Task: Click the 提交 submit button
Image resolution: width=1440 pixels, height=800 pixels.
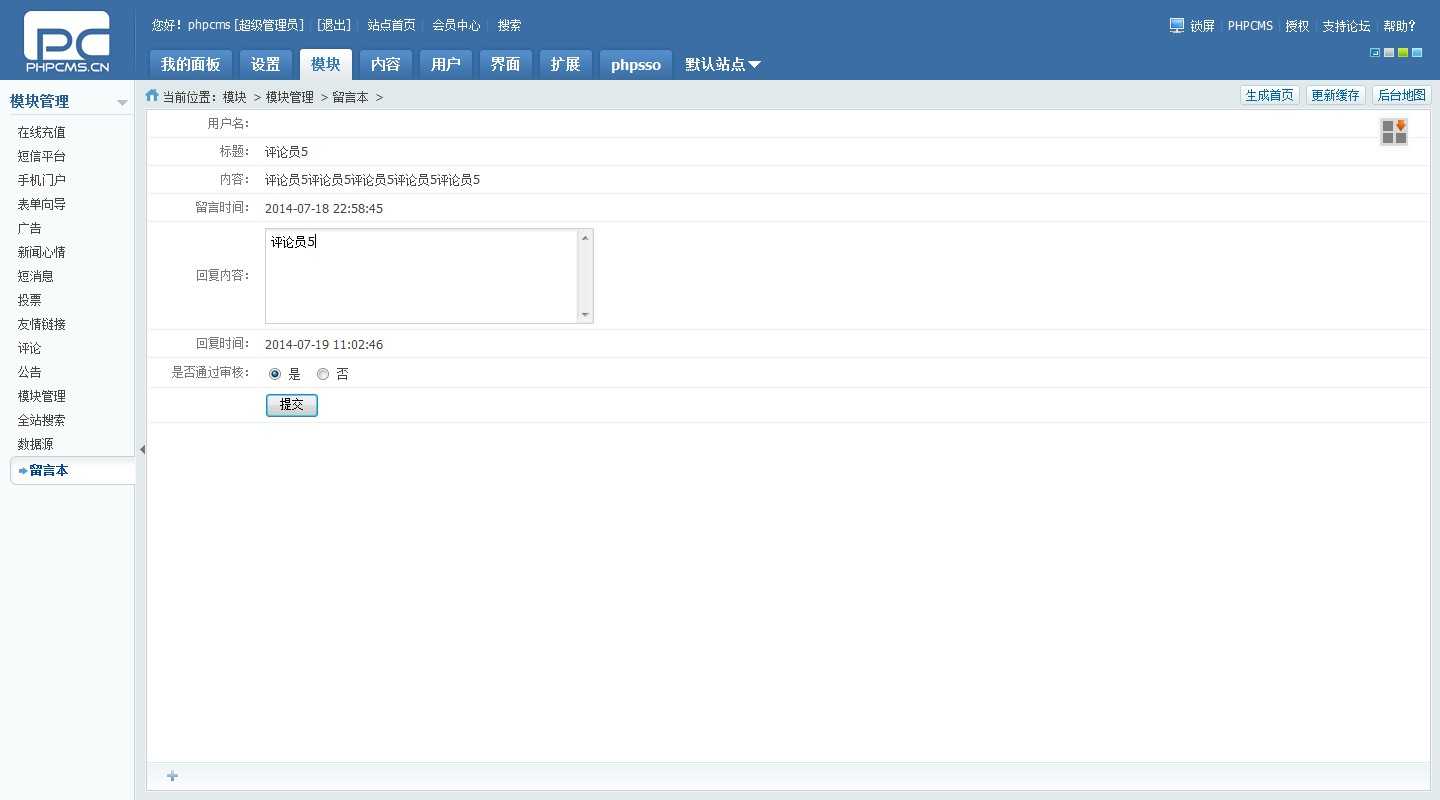Action: (x=292, y=405)
